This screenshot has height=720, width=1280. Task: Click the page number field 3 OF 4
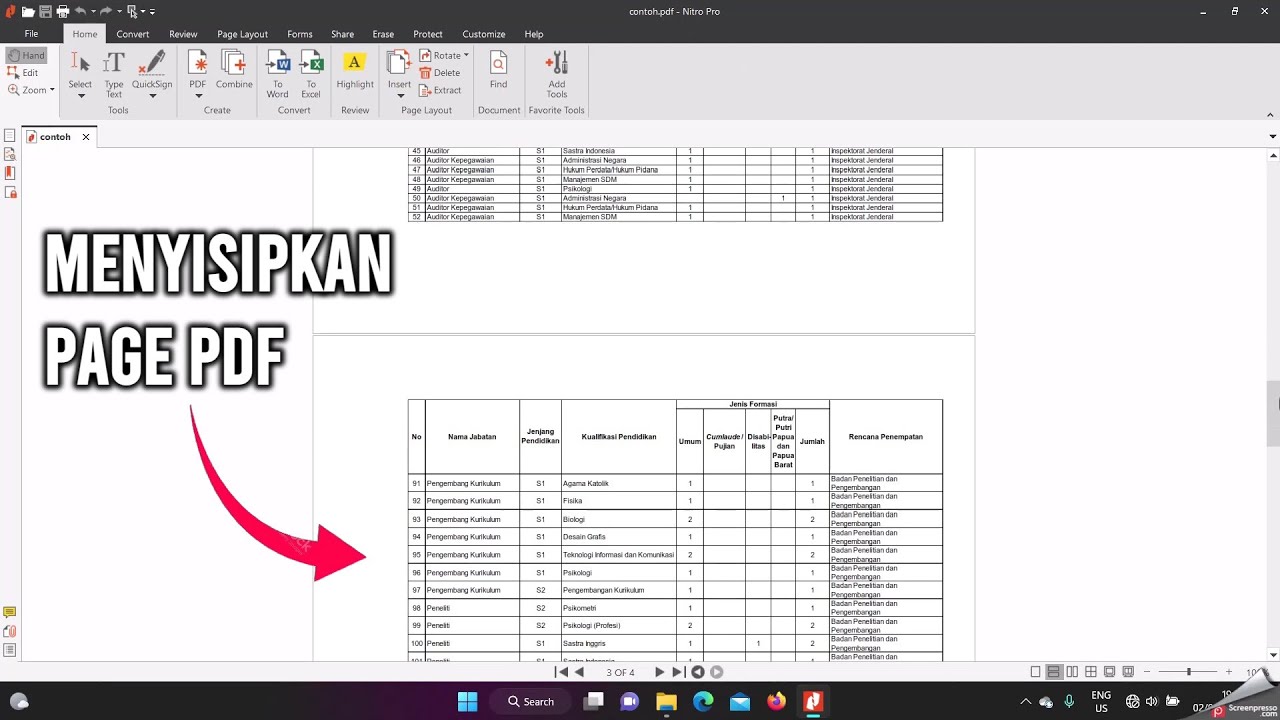pyautogui.click(x=620, y=673)
